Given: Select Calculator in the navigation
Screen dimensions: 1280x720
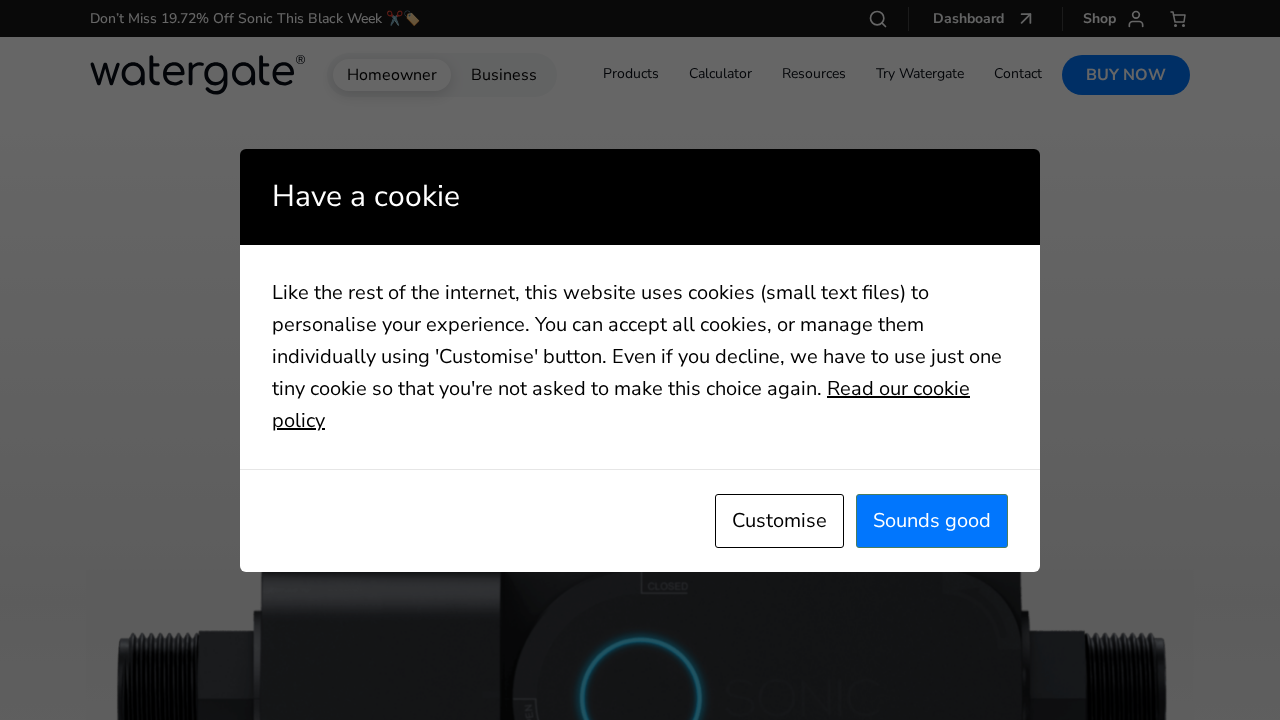Looking at the screenshot, I should point(720,73).
